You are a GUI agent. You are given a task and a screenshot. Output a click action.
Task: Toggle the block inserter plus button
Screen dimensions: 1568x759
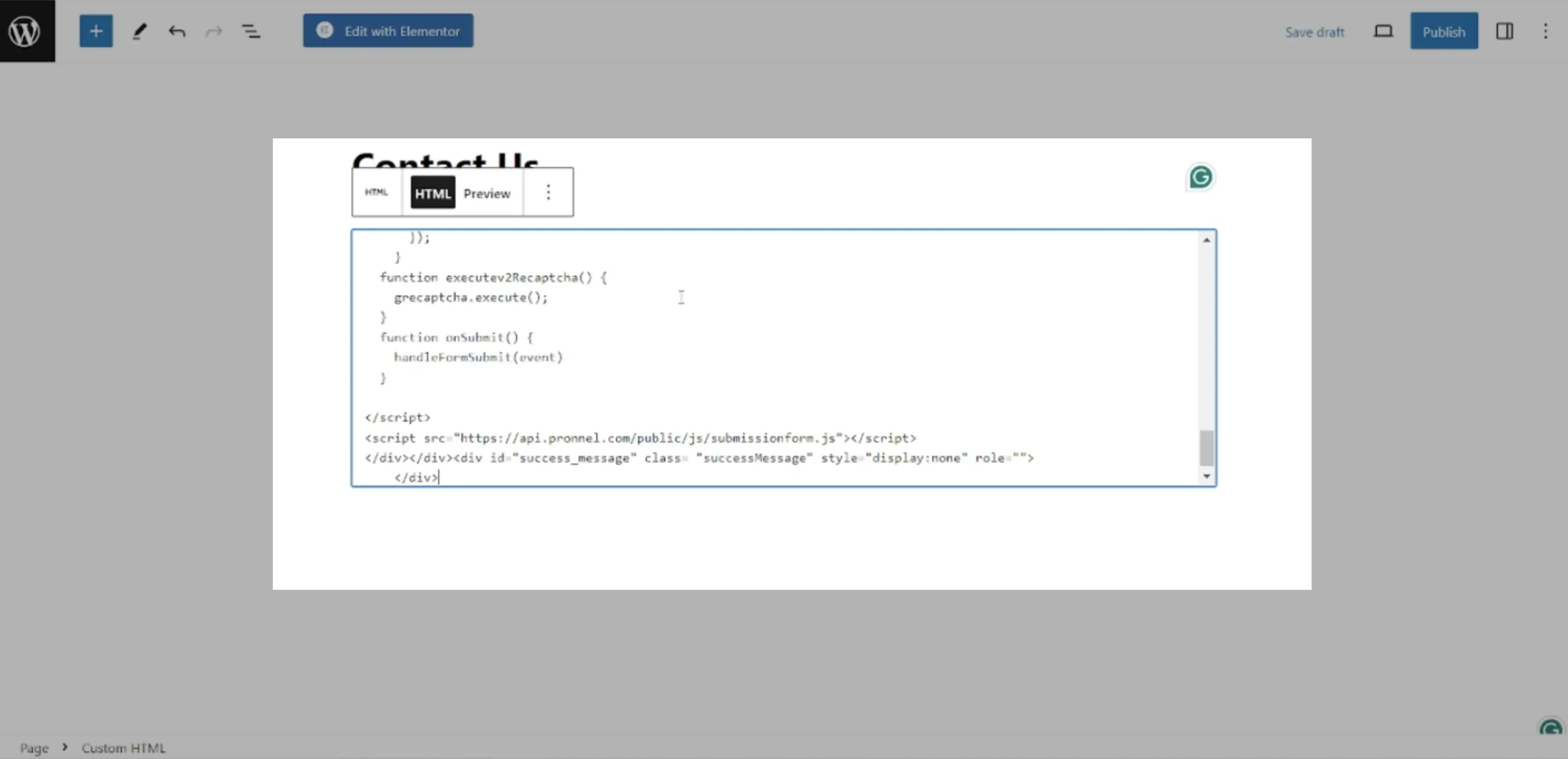(x=96, y=31)
